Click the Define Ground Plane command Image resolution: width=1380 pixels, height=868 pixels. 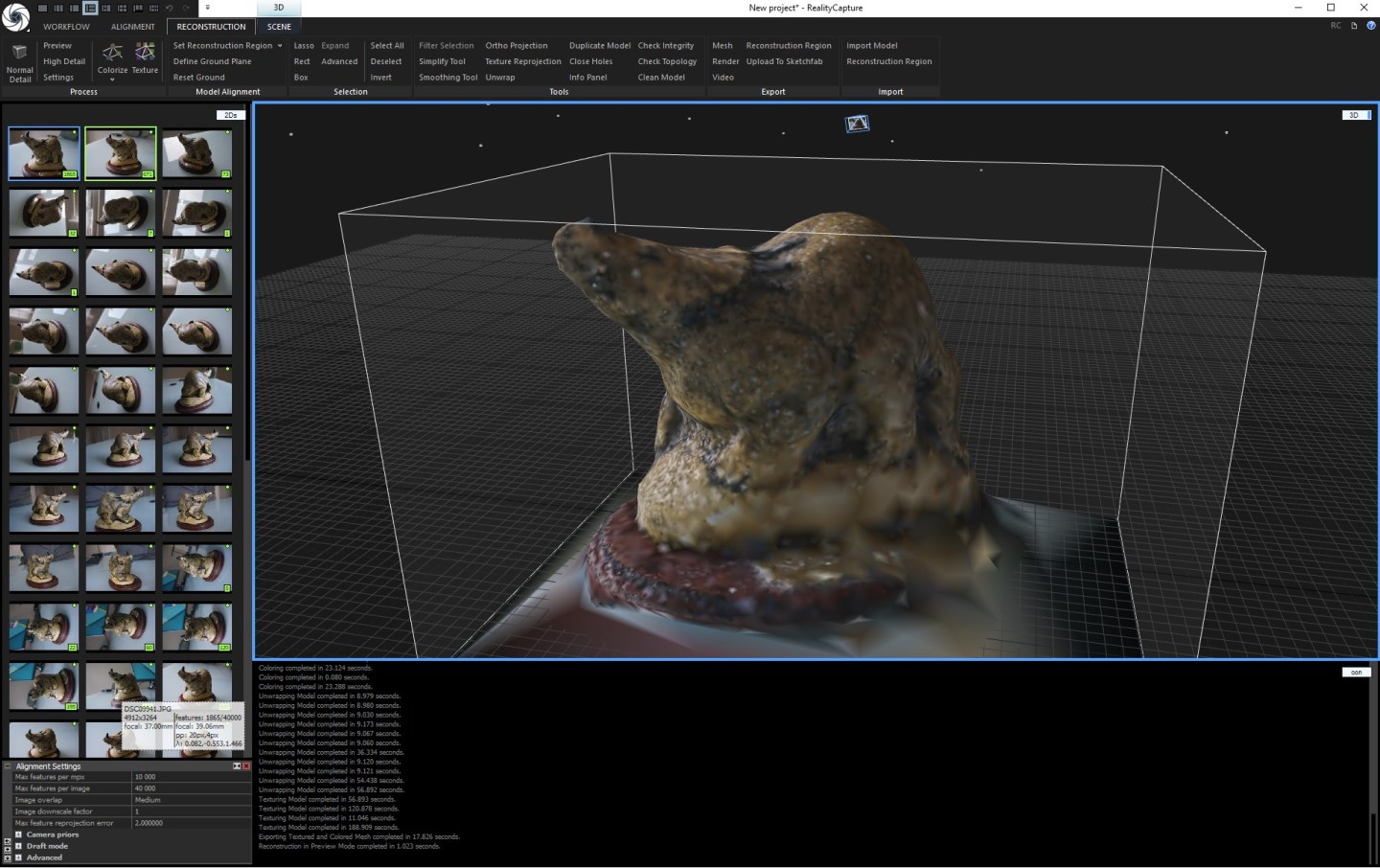[x=212, y=61]
